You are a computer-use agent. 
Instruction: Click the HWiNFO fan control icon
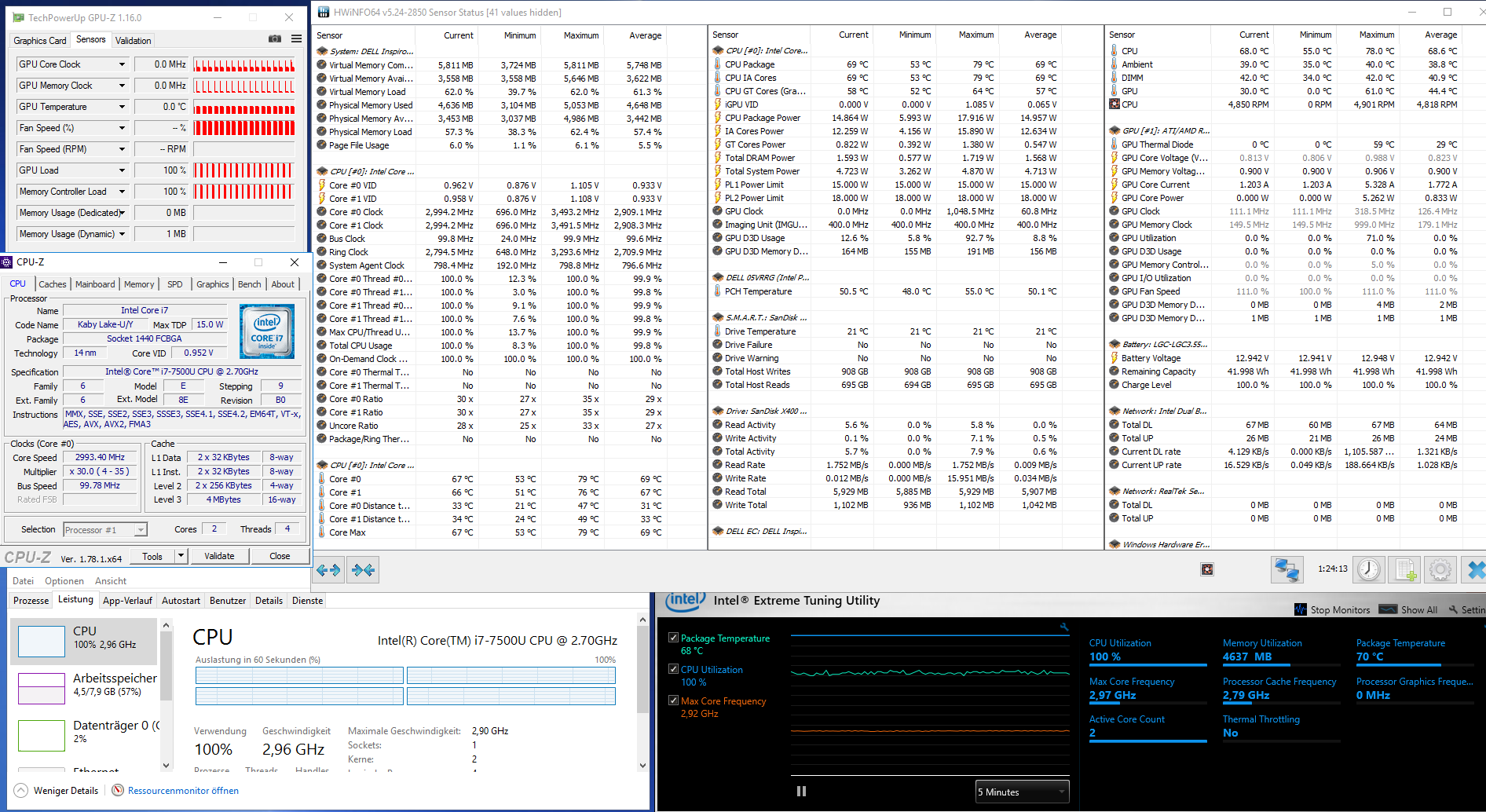[x=1207, y=569]
